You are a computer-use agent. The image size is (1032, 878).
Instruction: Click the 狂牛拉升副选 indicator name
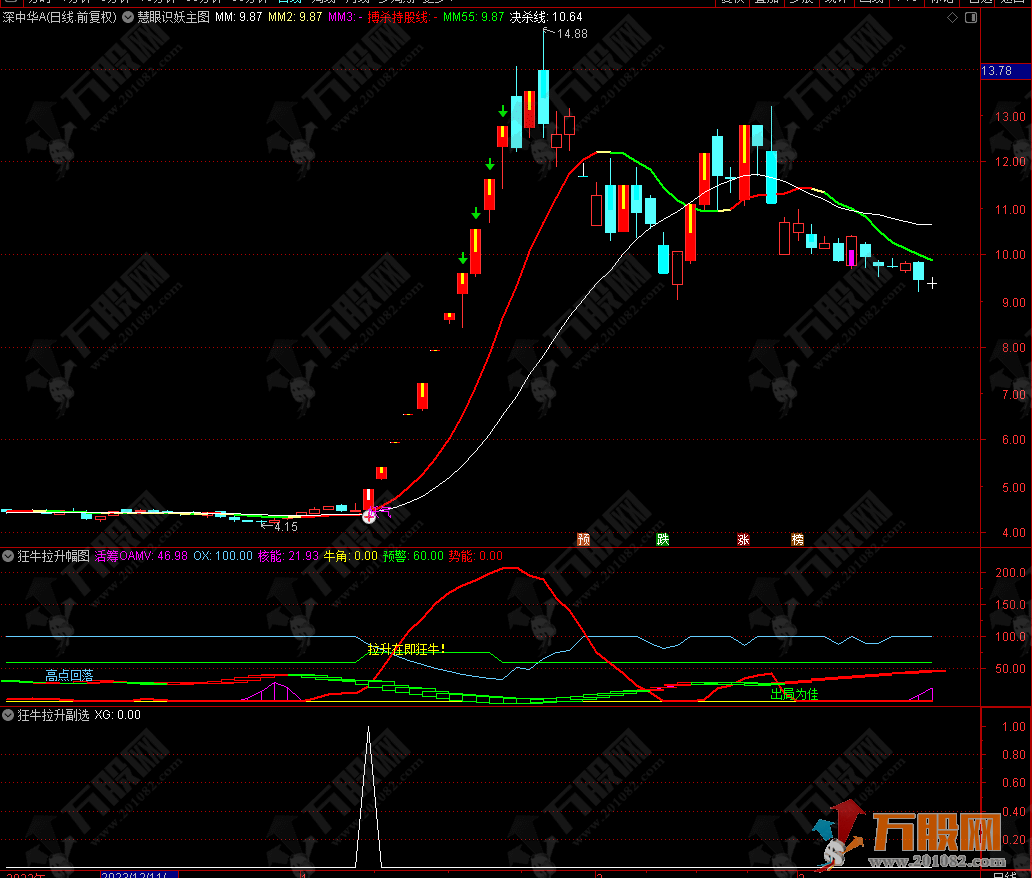[53, 715]
